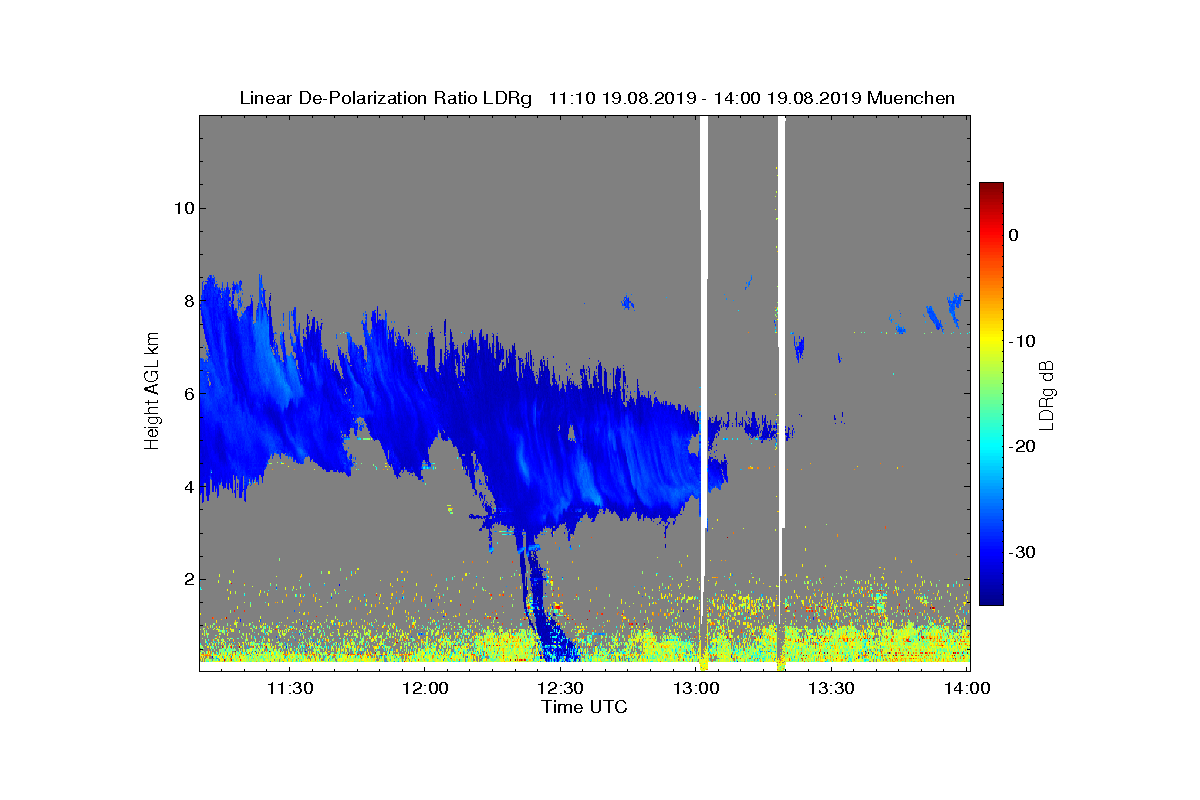This screenshot has height=800, width=1200.
Task: Click the '11:30' time tick label
Action: 289,689
